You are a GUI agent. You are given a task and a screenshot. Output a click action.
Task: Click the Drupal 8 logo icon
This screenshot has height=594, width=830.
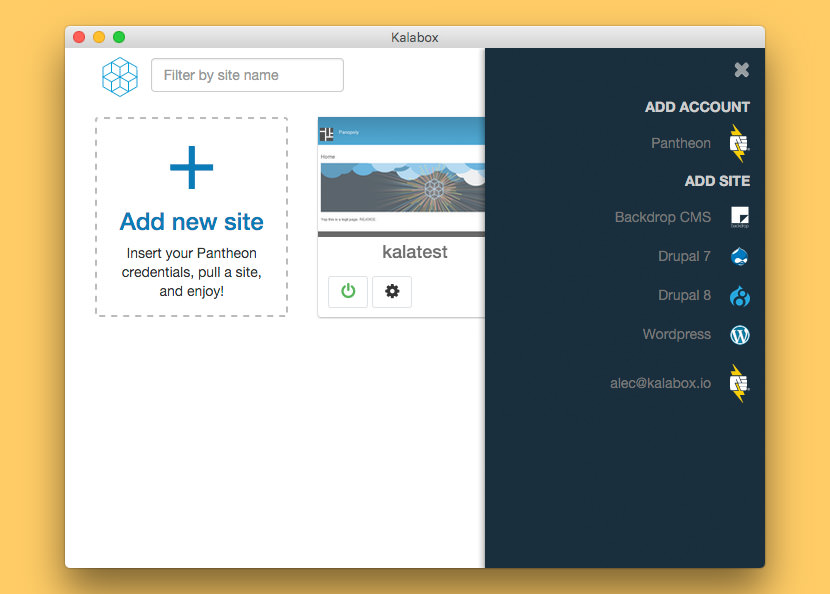(x=739, y=296)
